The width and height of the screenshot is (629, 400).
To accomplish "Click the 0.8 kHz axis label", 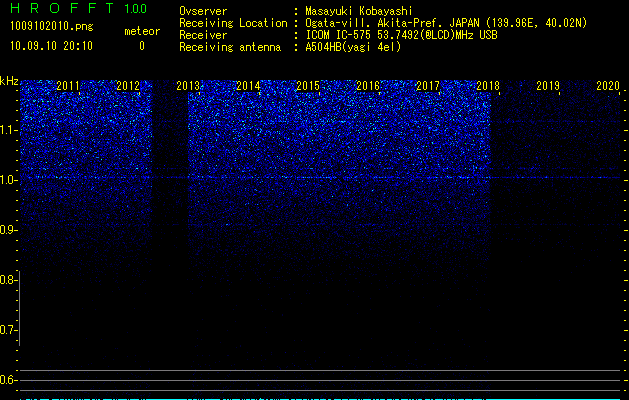I will tap(8, 280).
